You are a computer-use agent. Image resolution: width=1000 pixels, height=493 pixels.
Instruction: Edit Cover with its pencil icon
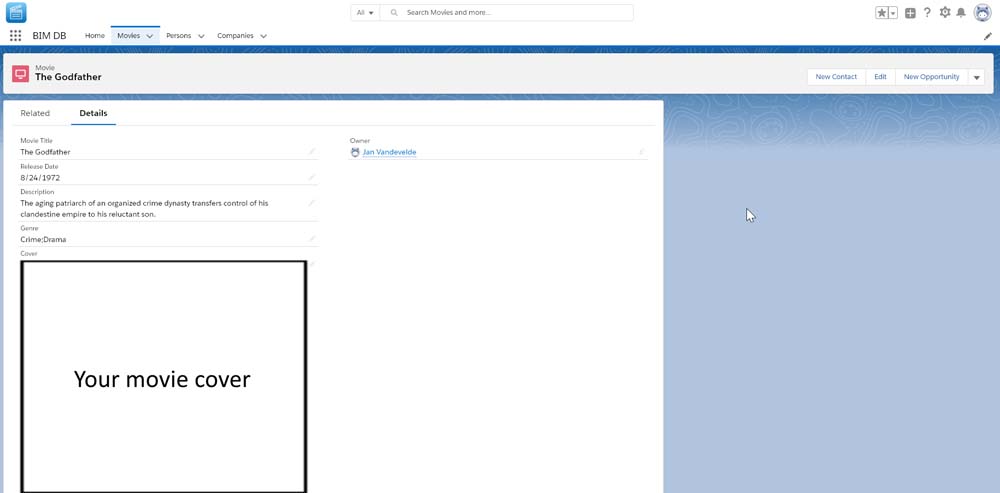point(312,263)
